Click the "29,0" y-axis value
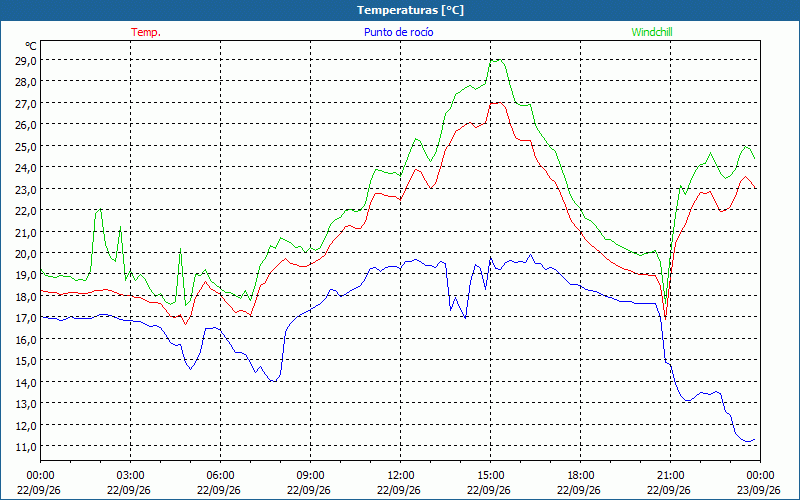Screen dimensions: 800x500 (x=26, y=61)
